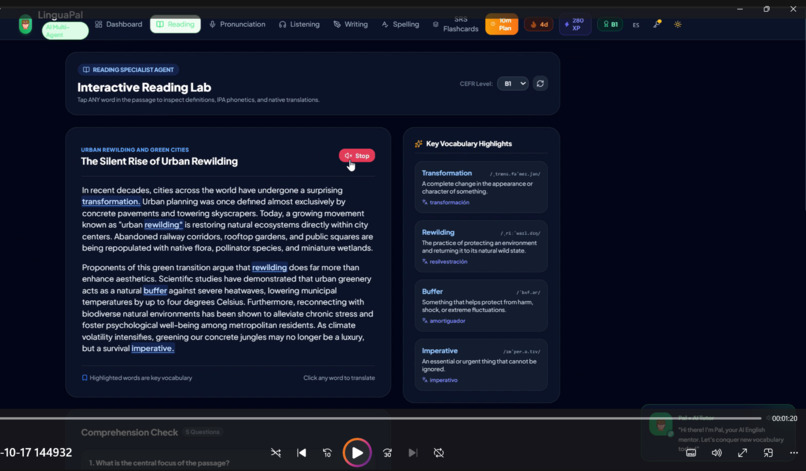Skip forward 30 seconds
This screenshot has width=806, height=471.
[x=388, y=452]
